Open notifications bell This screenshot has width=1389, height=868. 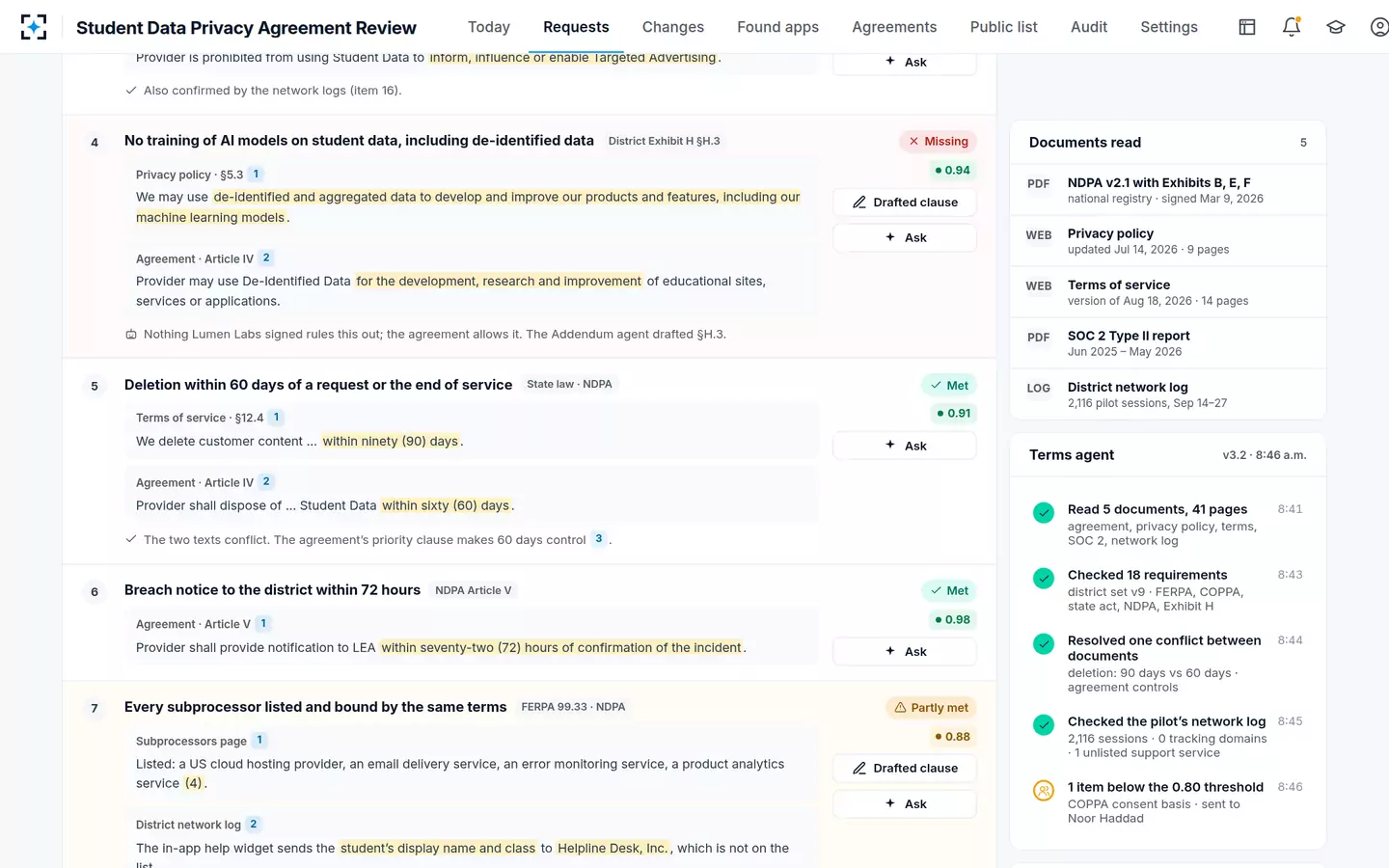[1292, 27]
